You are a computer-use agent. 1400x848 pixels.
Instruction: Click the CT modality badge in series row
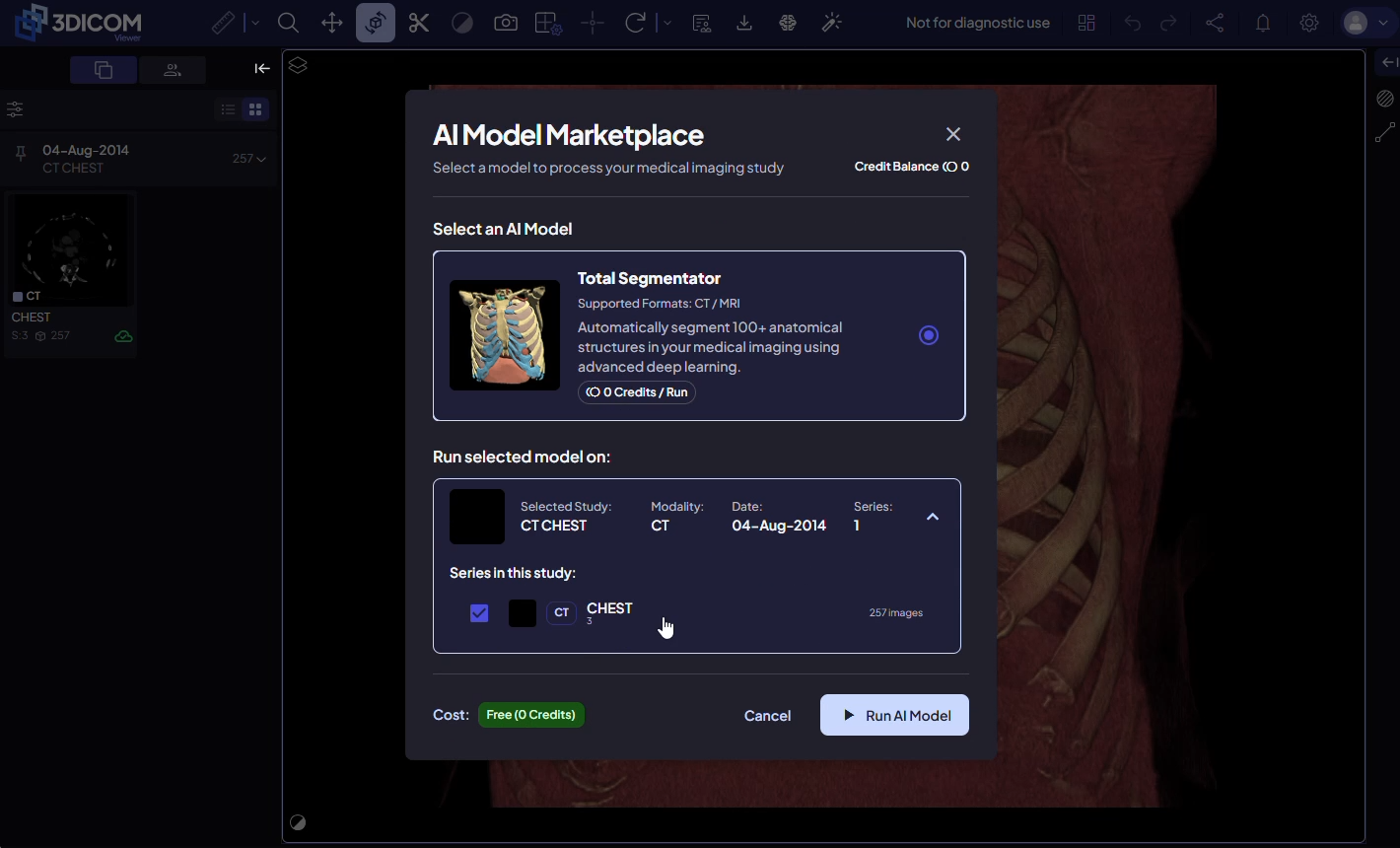point(561,613)
